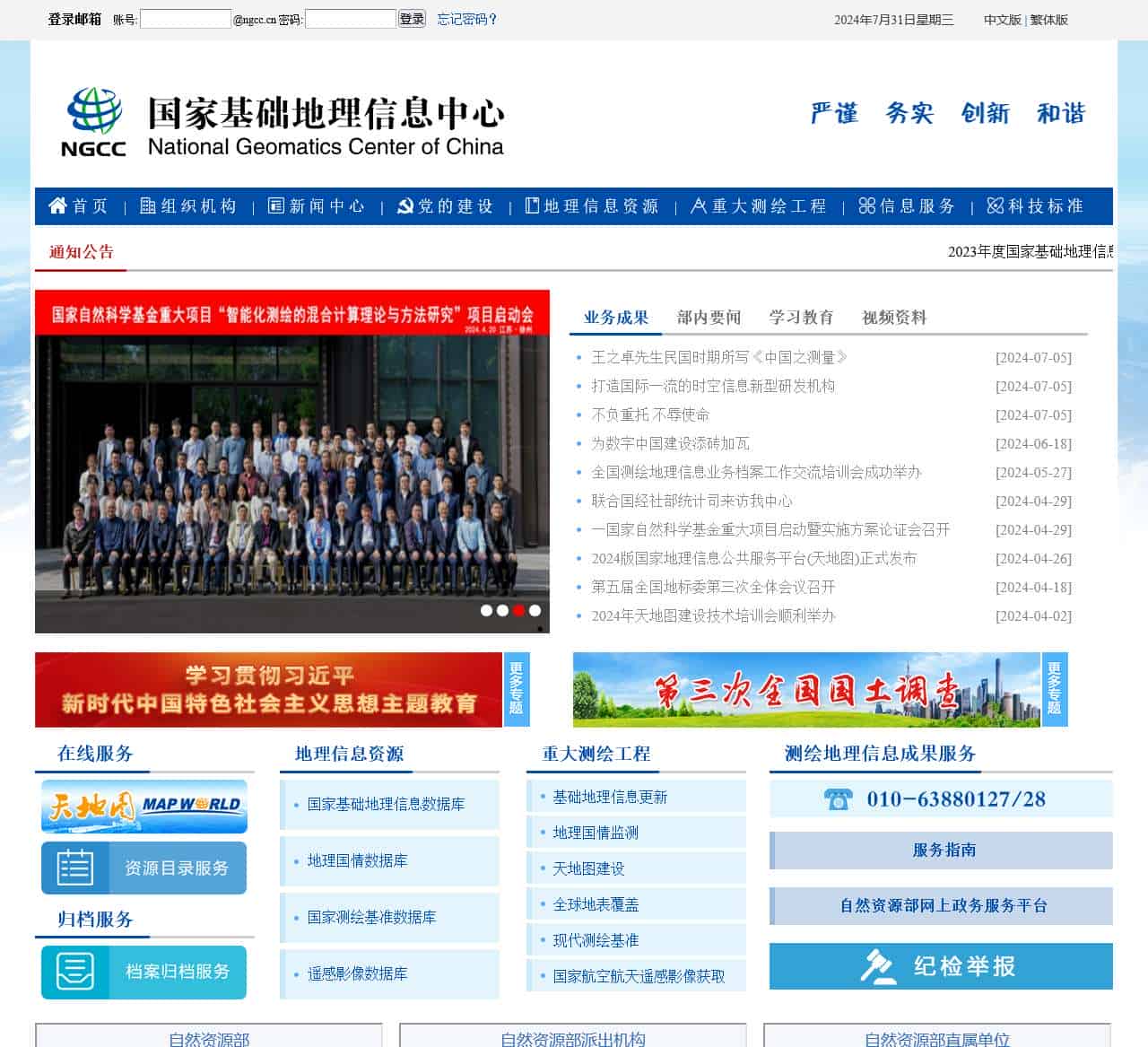Viewport: 1148px width, 1047px height.
Task: Select the third red carousel dot
Action: tap(518, 610)
